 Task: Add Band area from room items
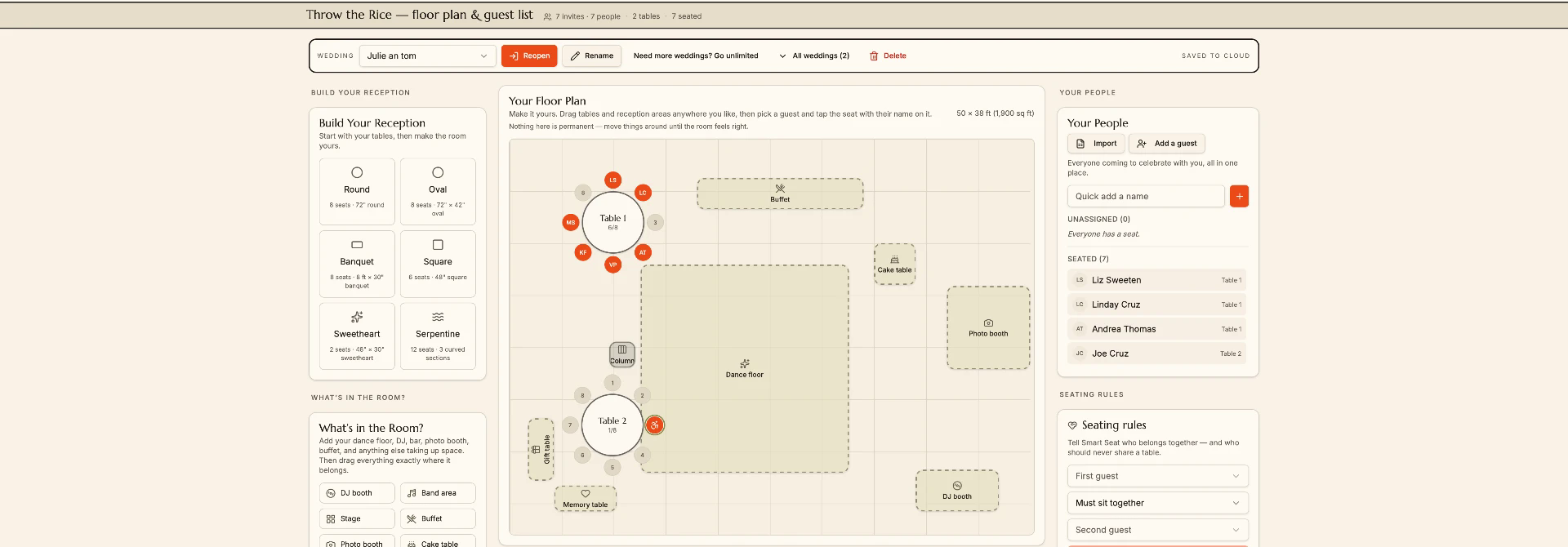(x=438, y=493)
